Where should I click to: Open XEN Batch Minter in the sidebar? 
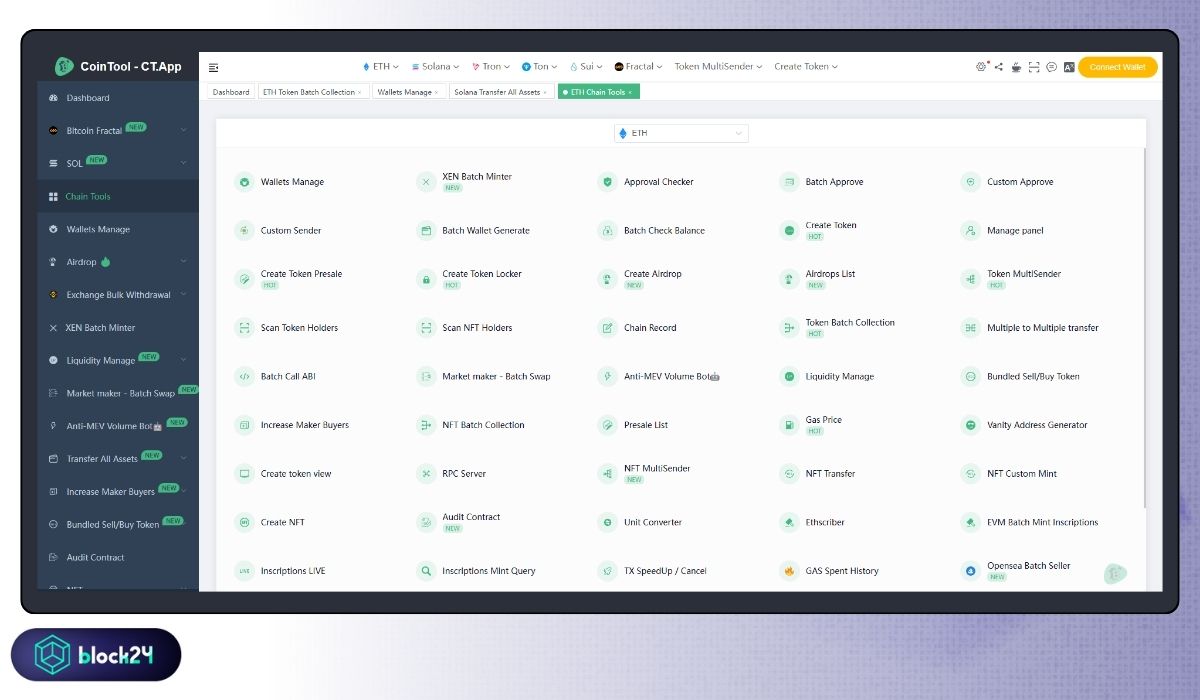tap(118, 328)
